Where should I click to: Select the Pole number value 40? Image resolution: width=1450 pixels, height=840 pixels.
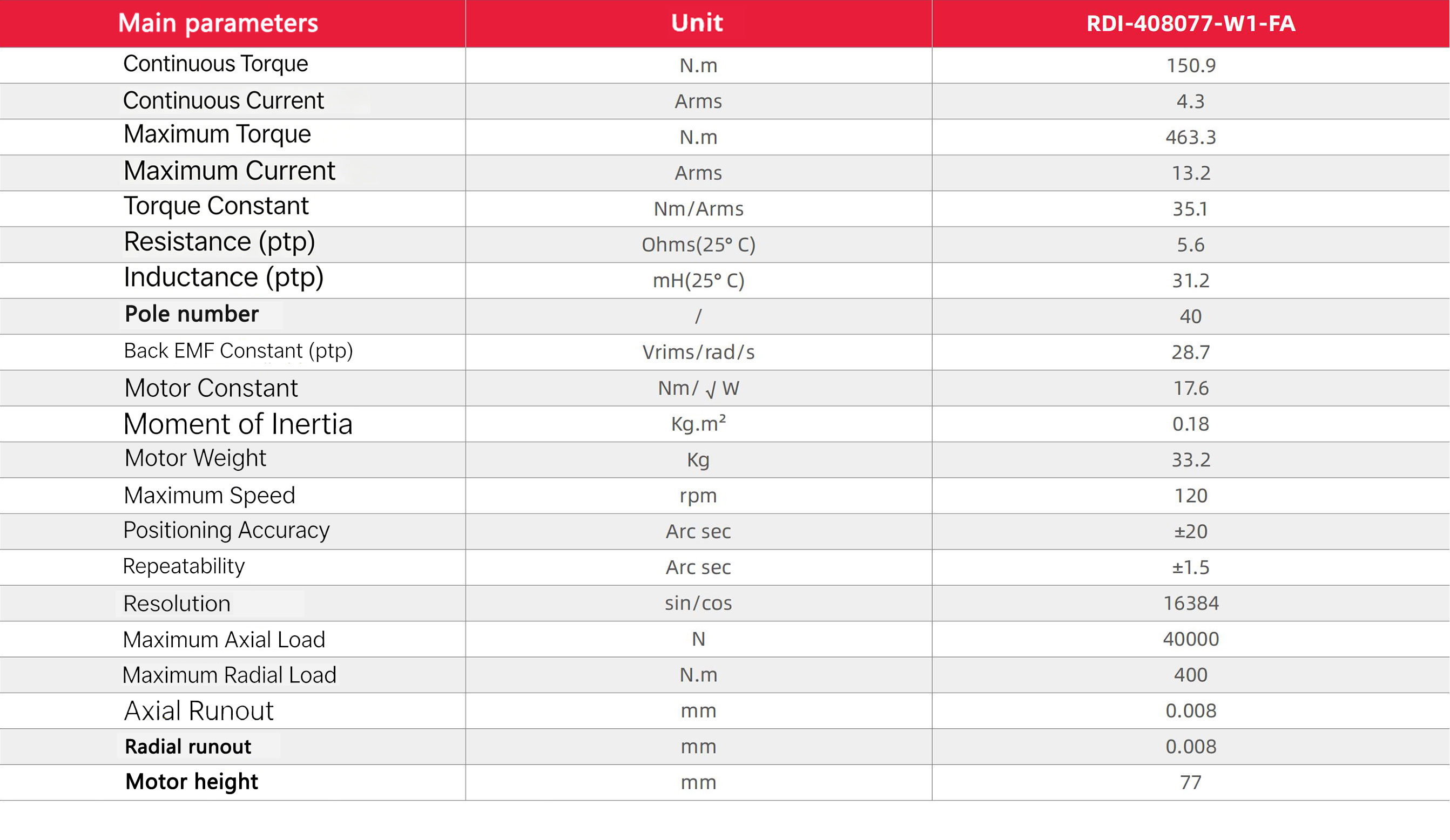[1190, 316]
